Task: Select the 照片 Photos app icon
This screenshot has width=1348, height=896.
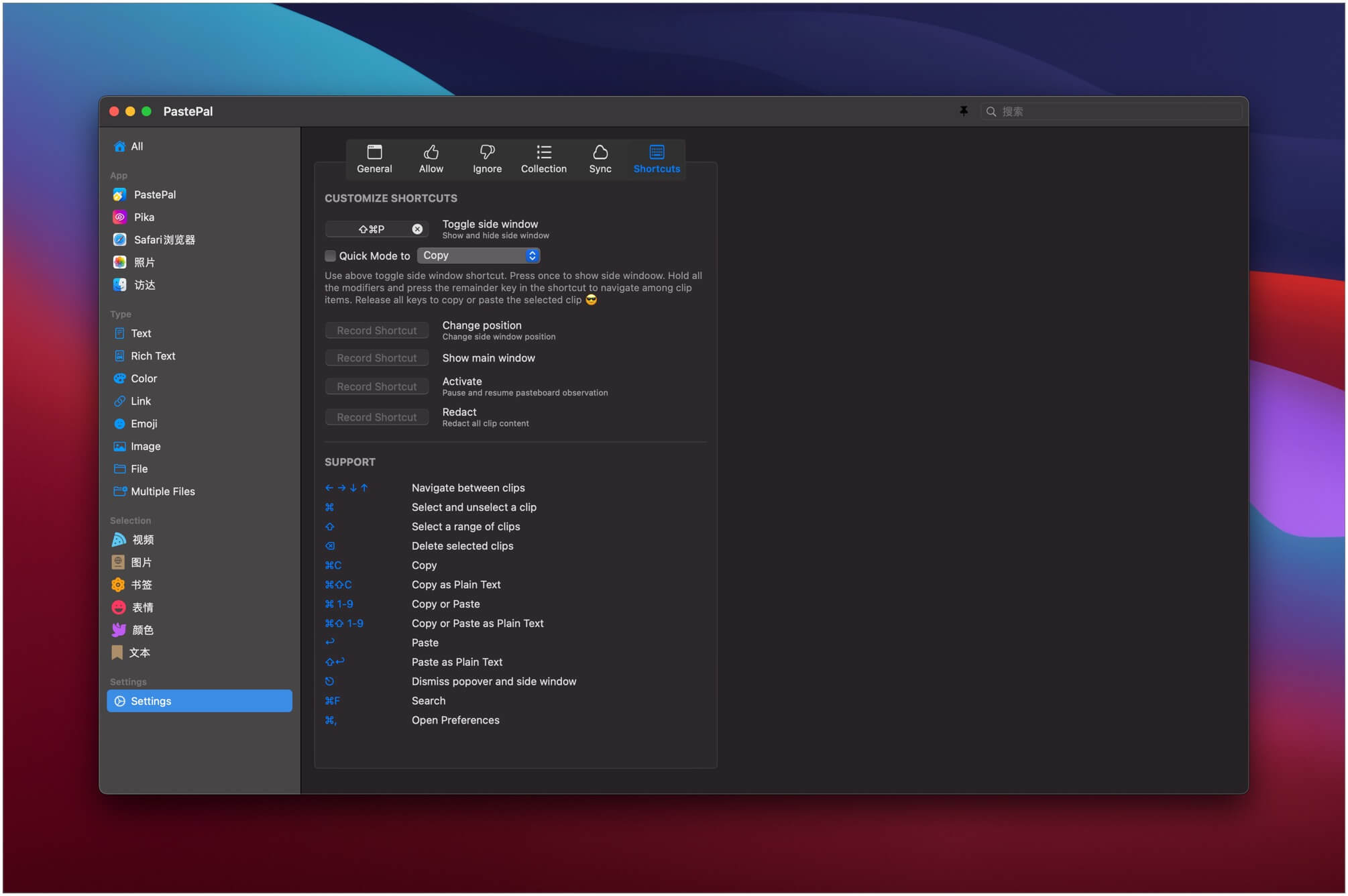Action: pyautogui.click(x=119, y=262)
